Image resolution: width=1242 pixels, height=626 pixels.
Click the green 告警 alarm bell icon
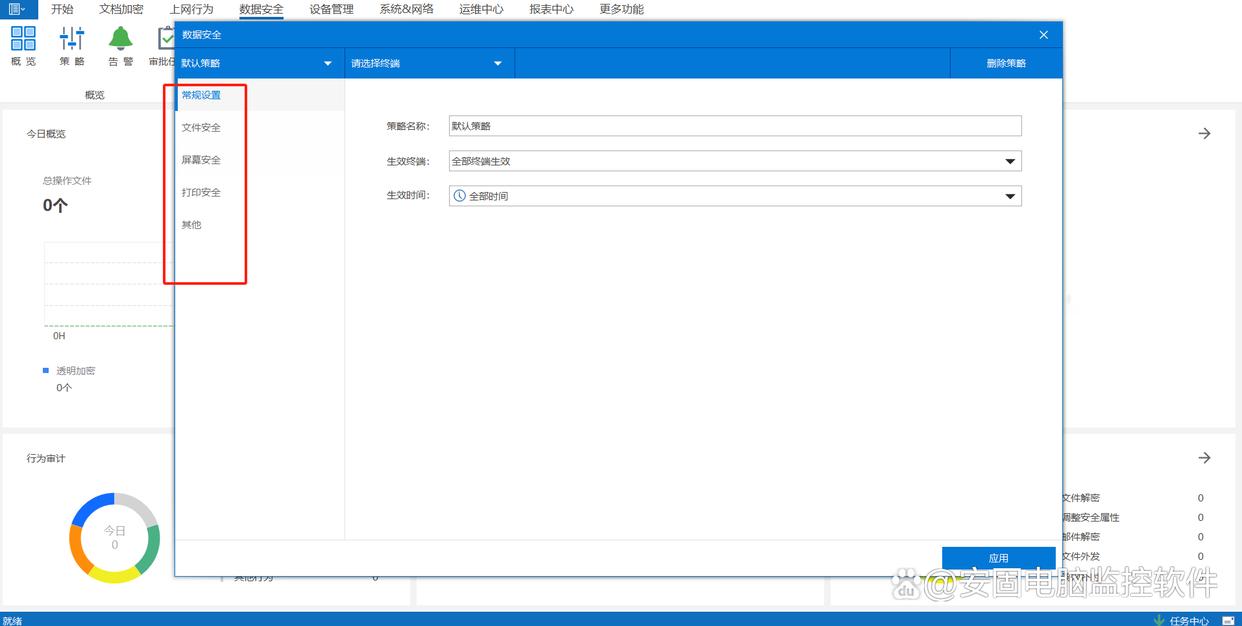[x=121, y=39]
